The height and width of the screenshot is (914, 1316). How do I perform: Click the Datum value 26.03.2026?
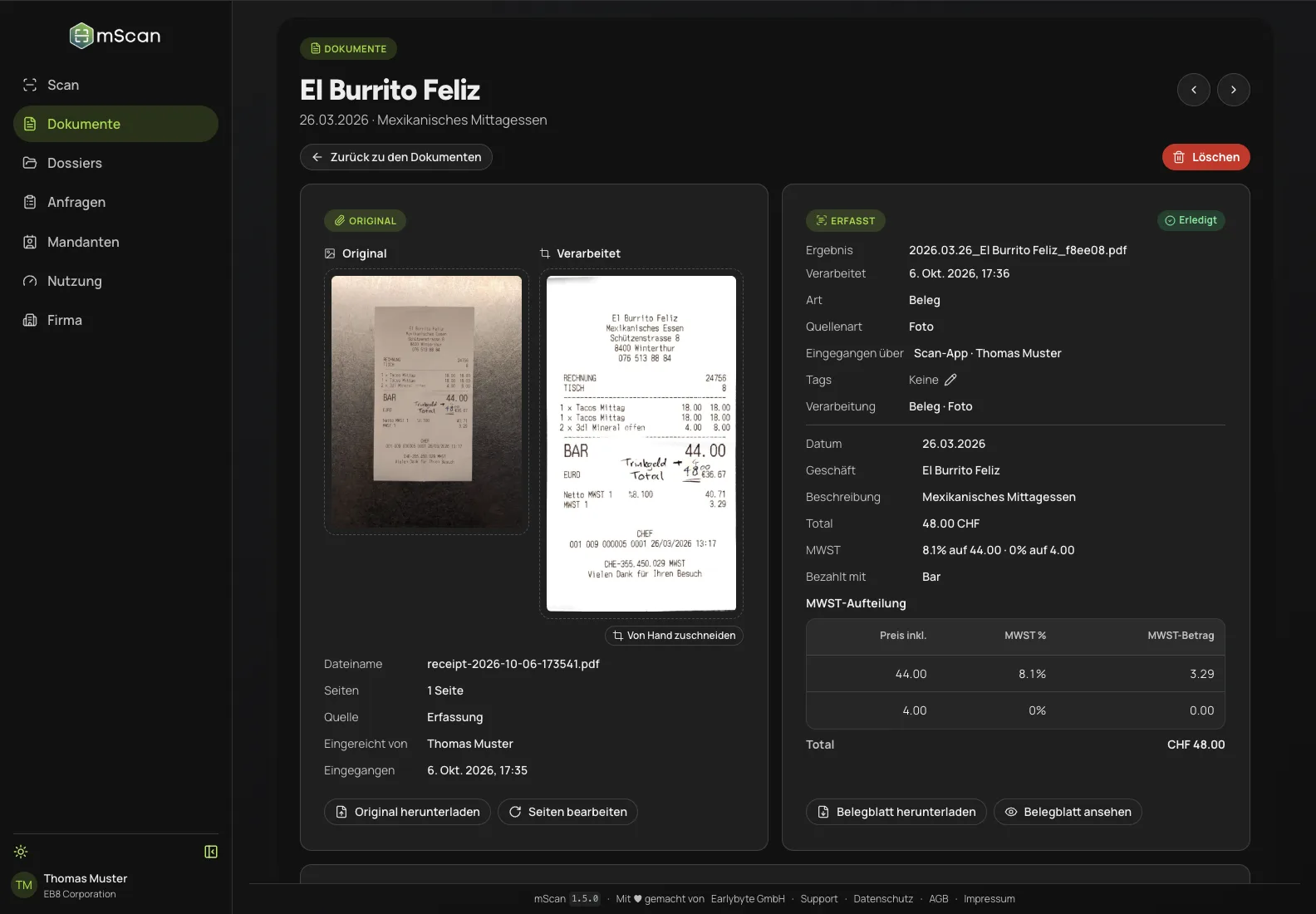(x=954, y=444)
